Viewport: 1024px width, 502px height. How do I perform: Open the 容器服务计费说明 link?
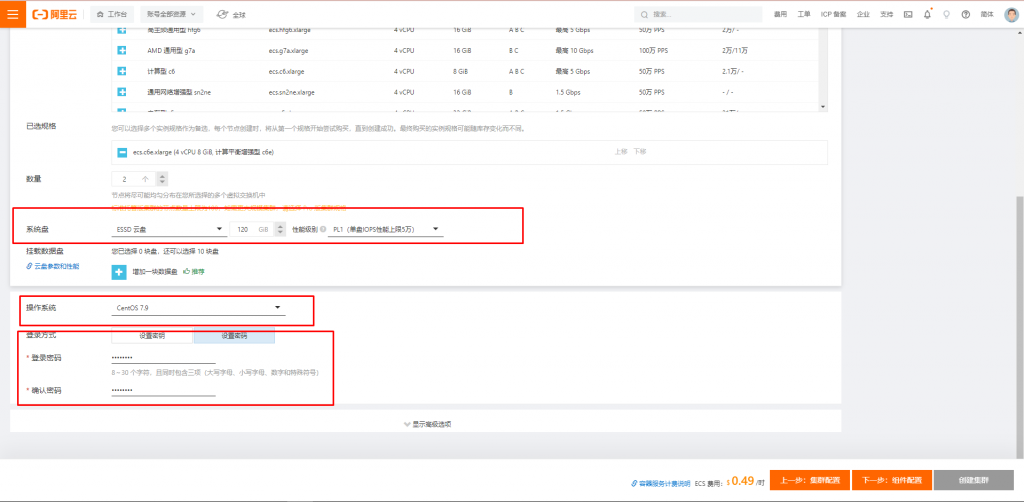(661, 482)
